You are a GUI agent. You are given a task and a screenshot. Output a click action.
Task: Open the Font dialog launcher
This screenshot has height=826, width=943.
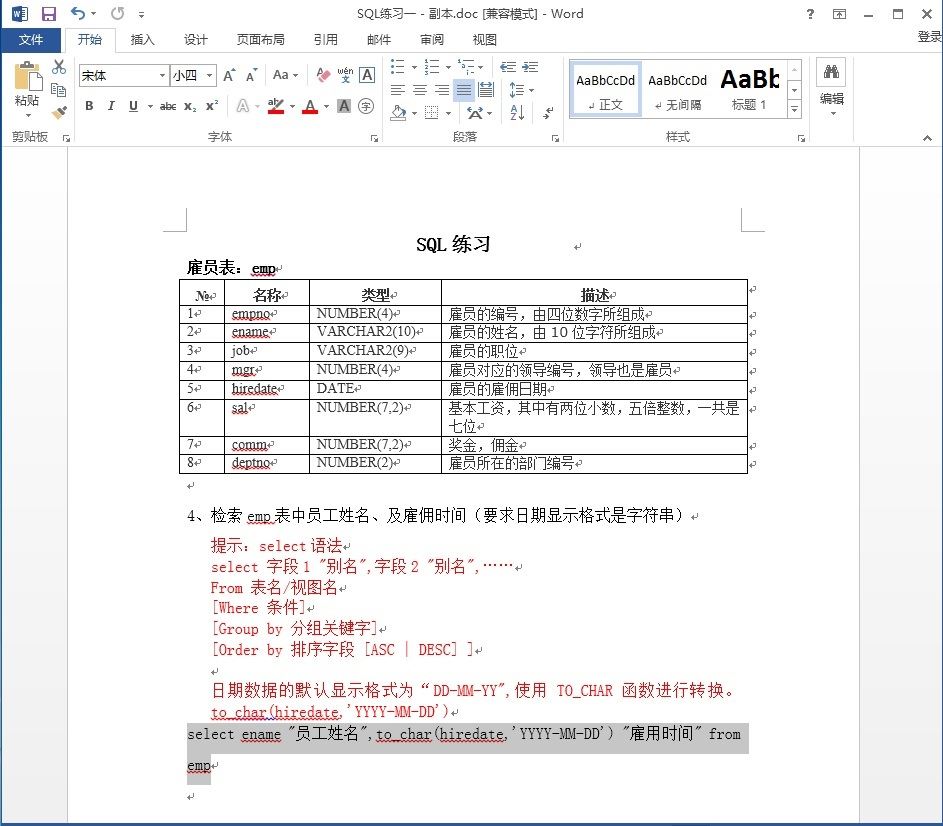(x=375, y=138)
